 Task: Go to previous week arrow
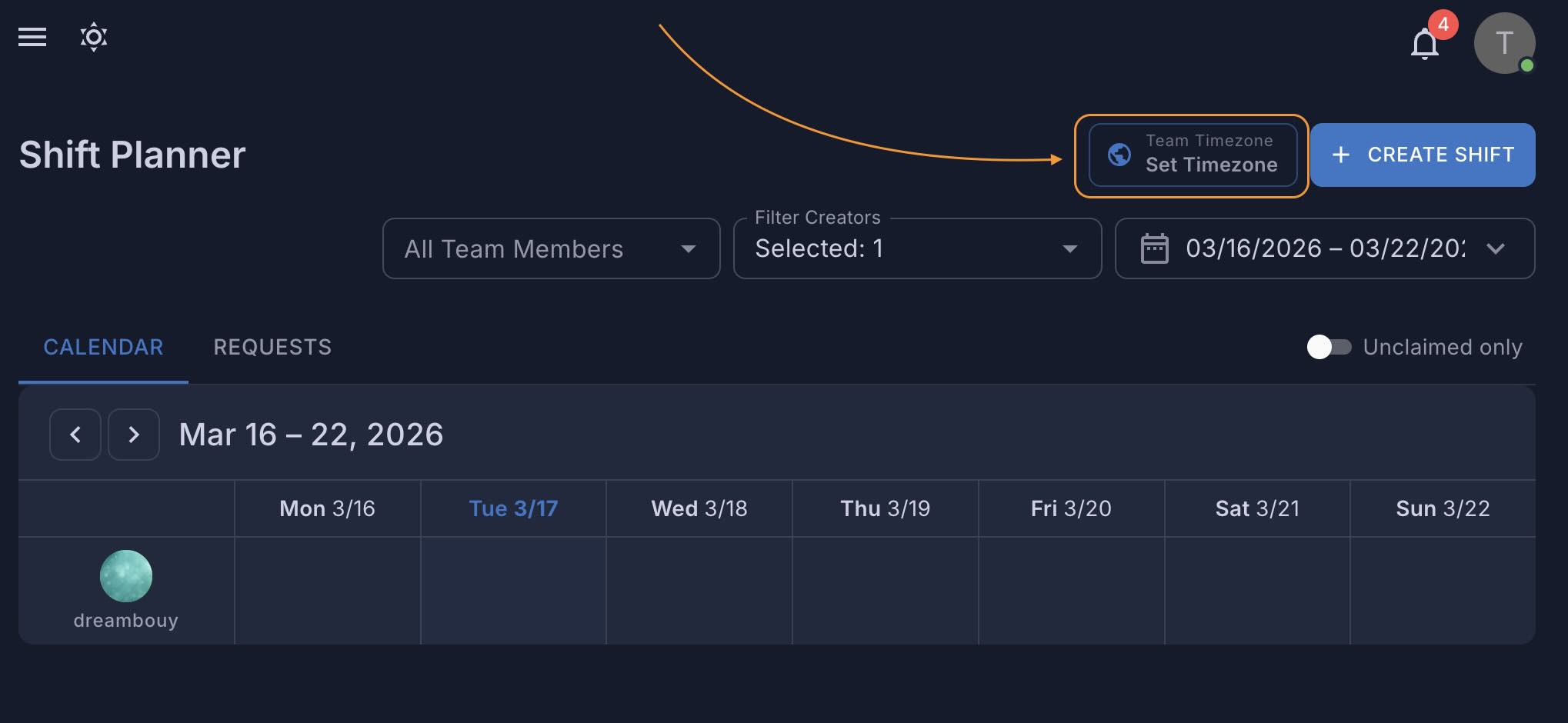pos(75,435)
